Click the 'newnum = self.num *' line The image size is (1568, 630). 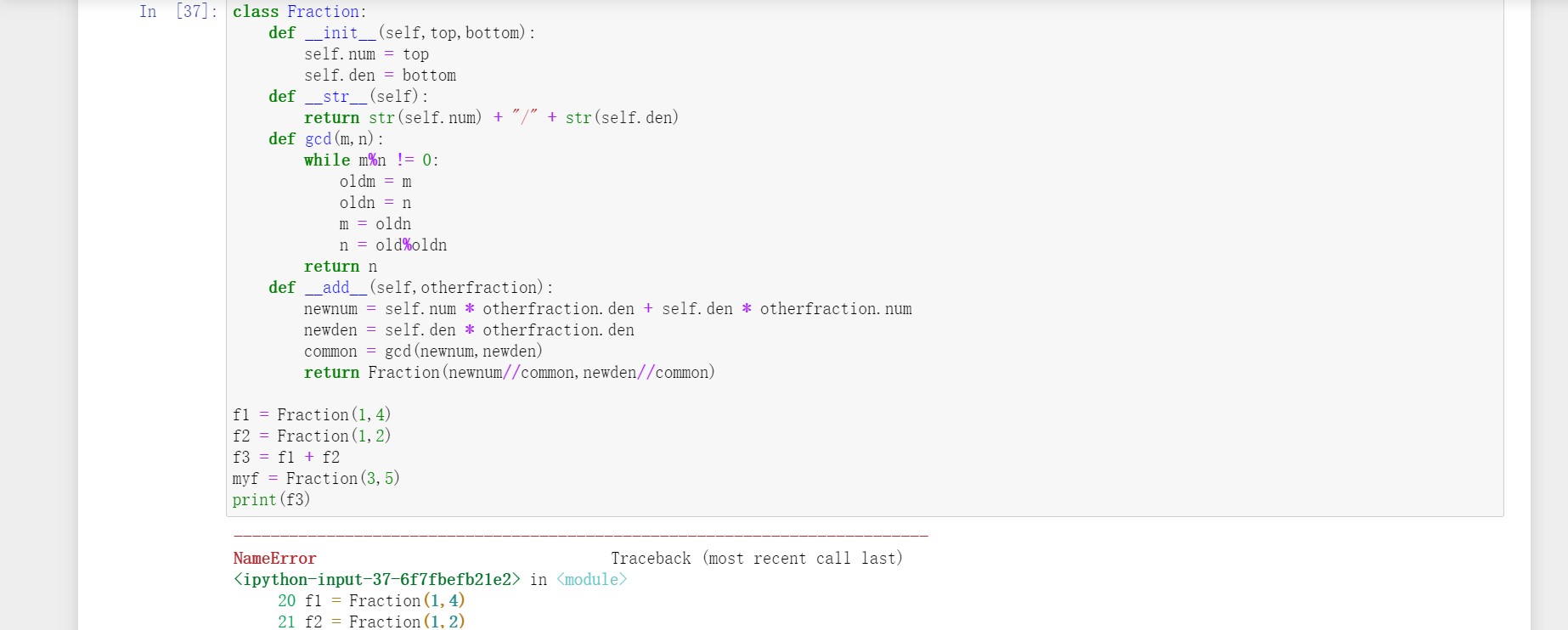coord(608,309)
